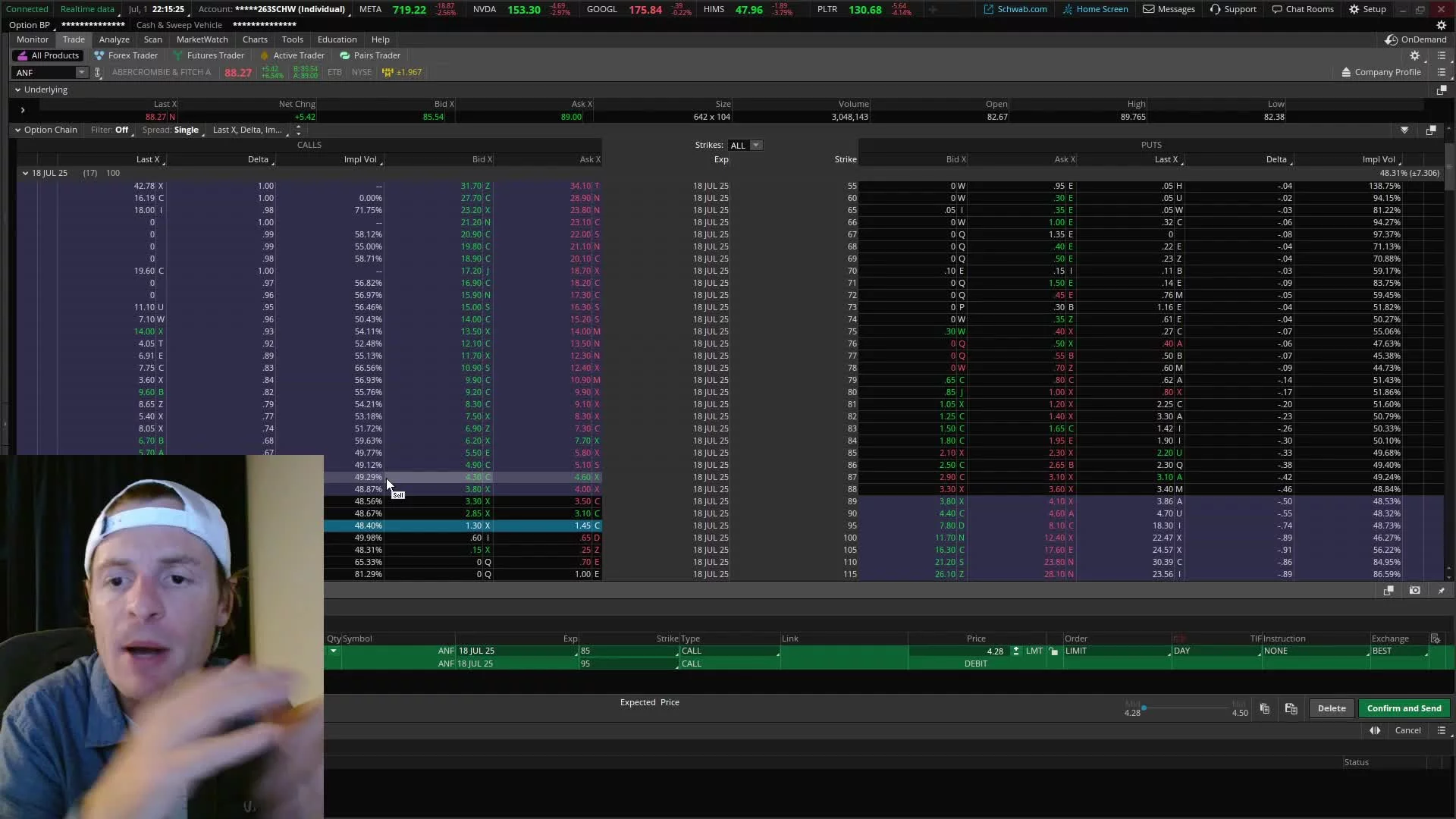Detach the order entry panel
1456x819 pixels.
tap(1389, 590)
